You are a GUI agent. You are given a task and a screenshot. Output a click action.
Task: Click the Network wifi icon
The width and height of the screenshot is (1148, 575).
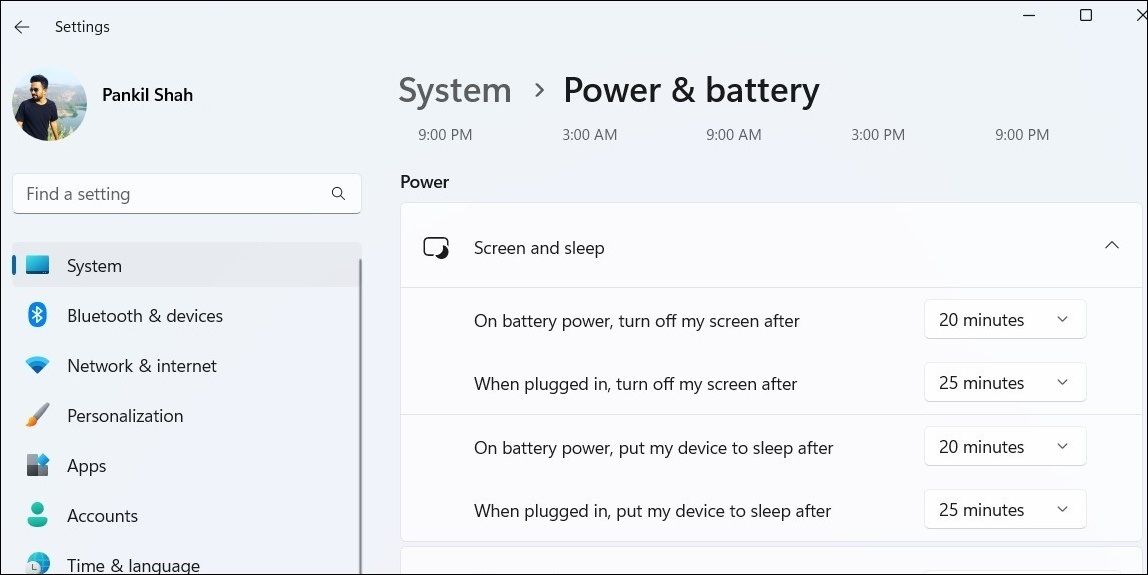(38, 366)
